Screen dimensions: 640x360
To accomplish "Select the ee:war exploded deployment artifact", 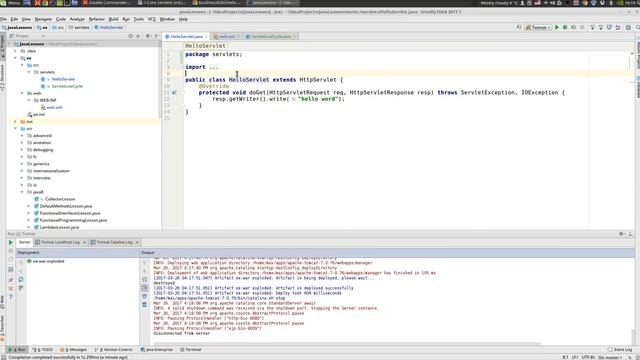I will point(48,261).
